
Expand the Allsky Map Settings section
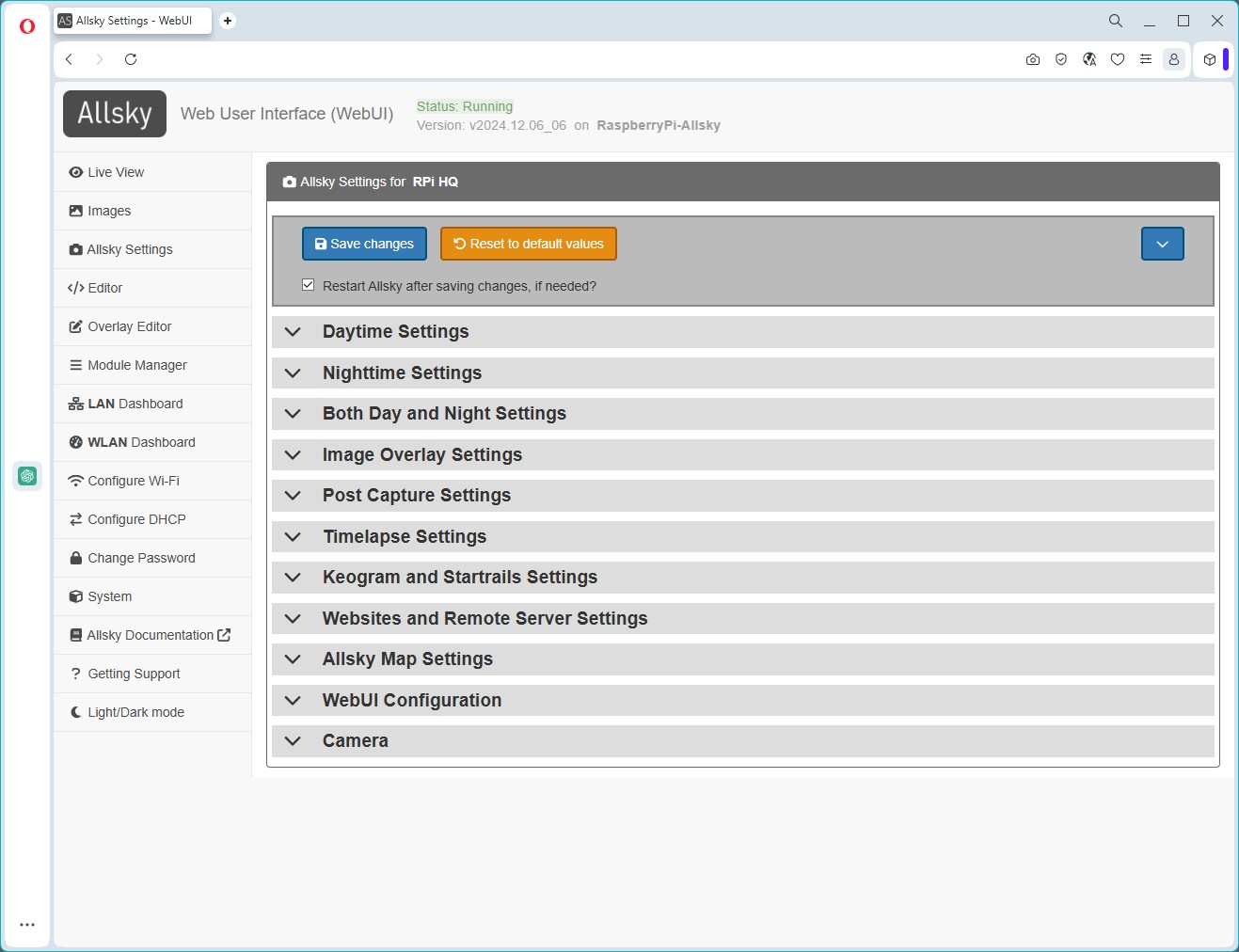743,659
